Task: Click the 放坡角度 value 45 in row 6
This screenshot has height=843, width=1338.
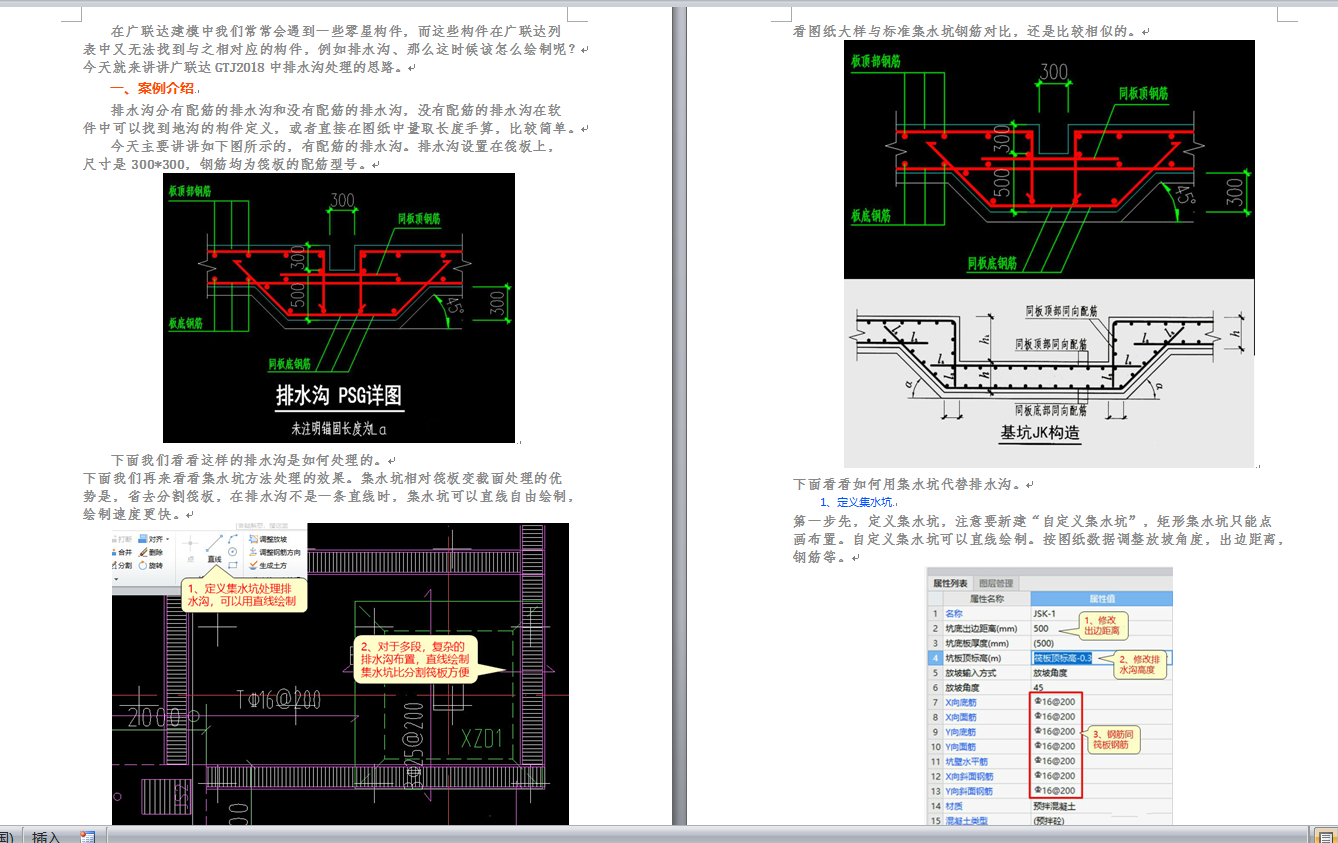Action: pos(1038,687)
